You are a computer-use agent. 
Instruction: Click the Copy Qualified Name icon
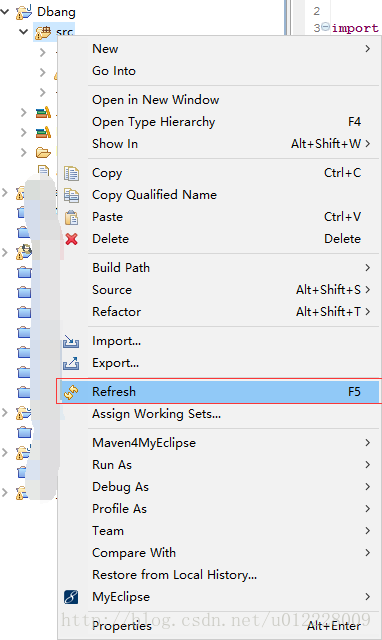click(71, 195)
